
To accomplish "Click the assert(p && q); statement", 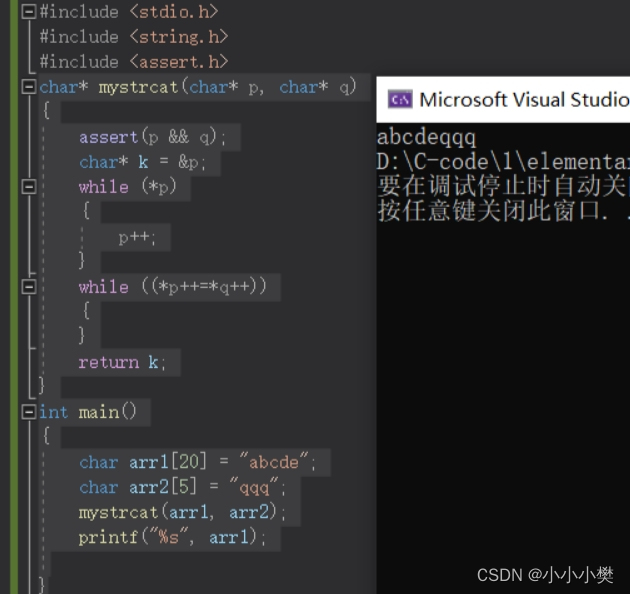I will [x=153, y=137].
